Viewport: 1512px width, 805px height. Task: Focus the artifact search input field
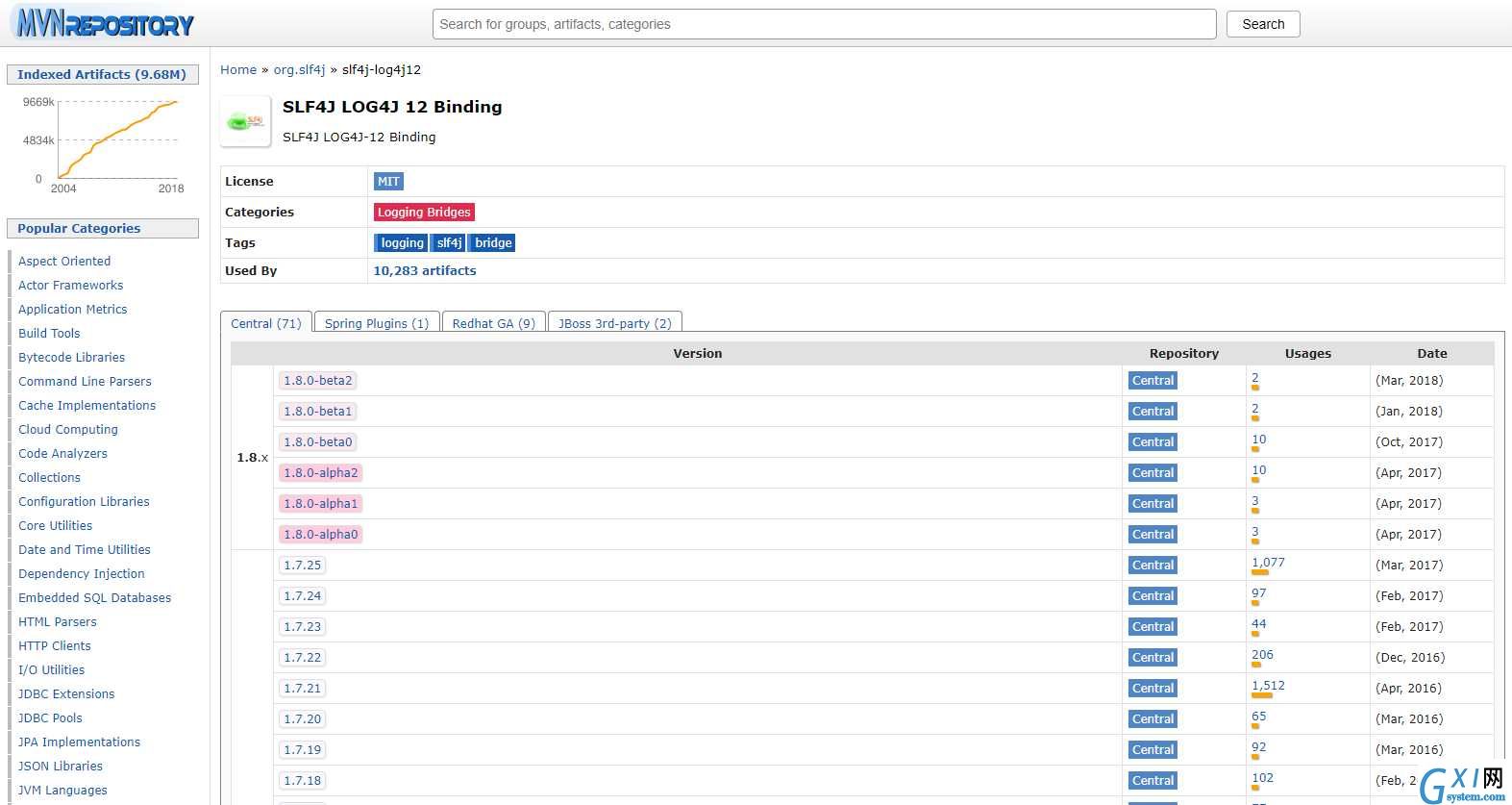click(x=824, y=24)
